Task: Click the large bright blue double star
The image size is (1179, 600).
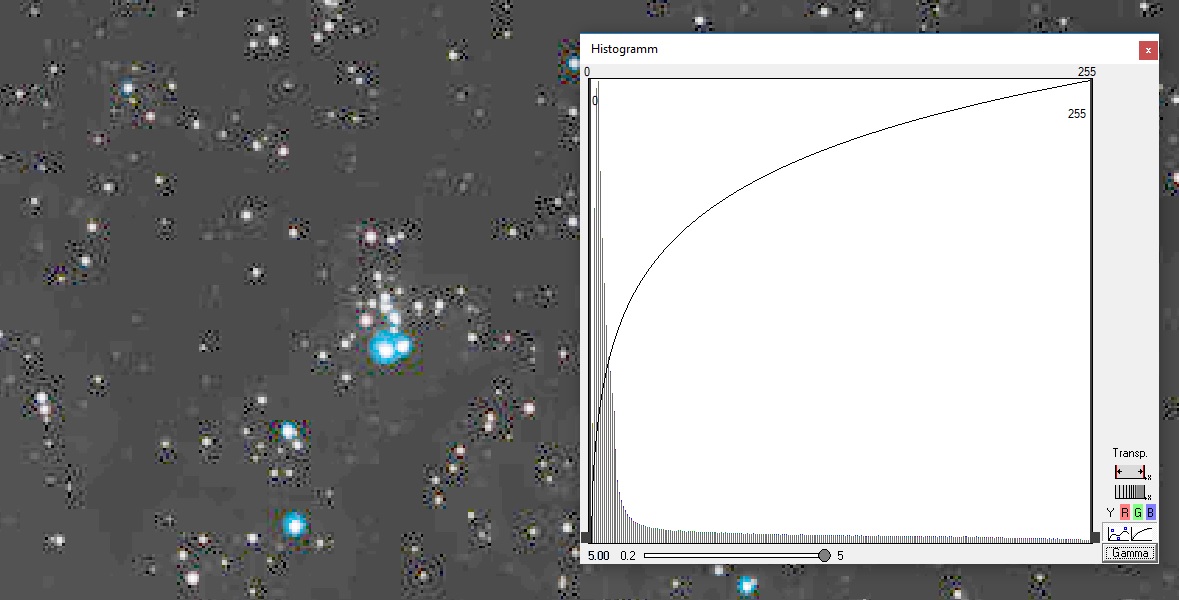Action: pyautogui.click(x=389, y=348)
